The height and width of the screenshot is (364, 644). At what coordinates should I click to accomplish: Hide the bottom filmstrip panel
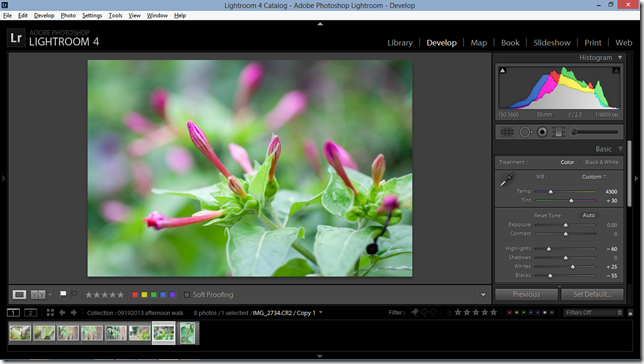320,356
